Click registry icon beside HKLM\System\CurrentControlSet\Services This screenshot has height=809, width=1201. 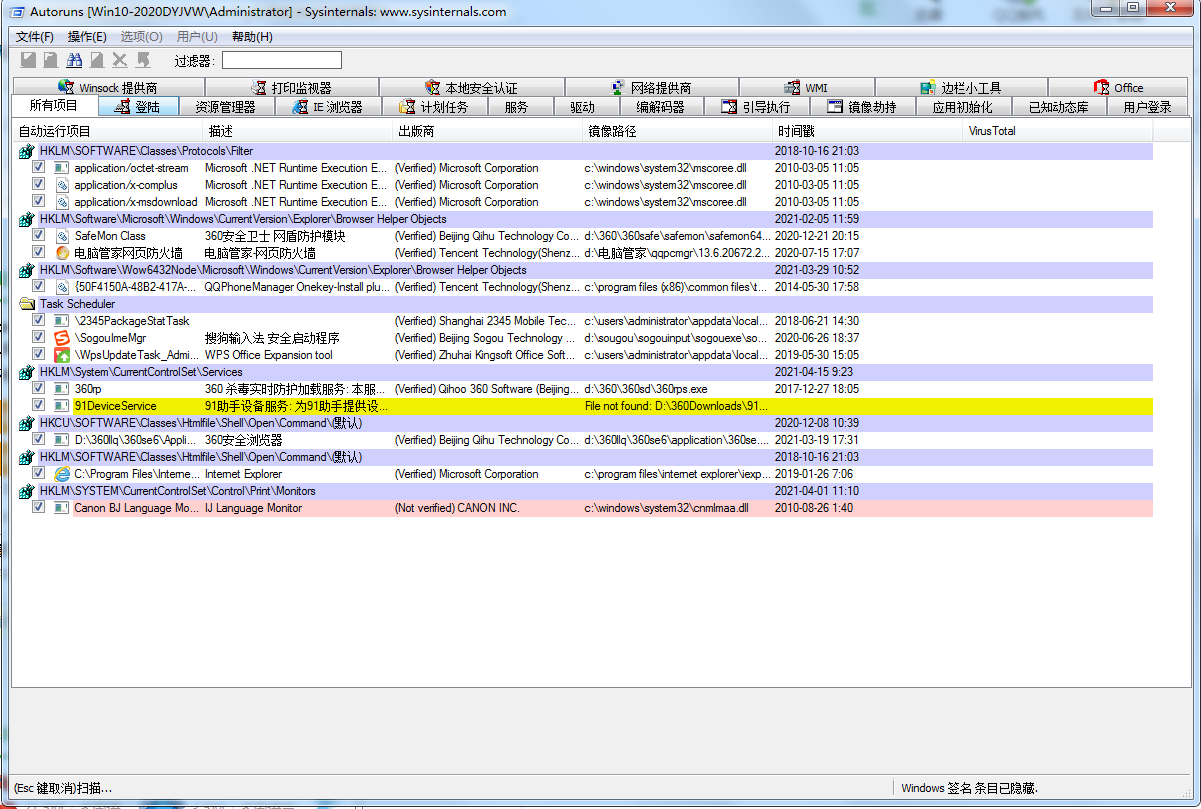pyautogui.click(x=27, y=372)
